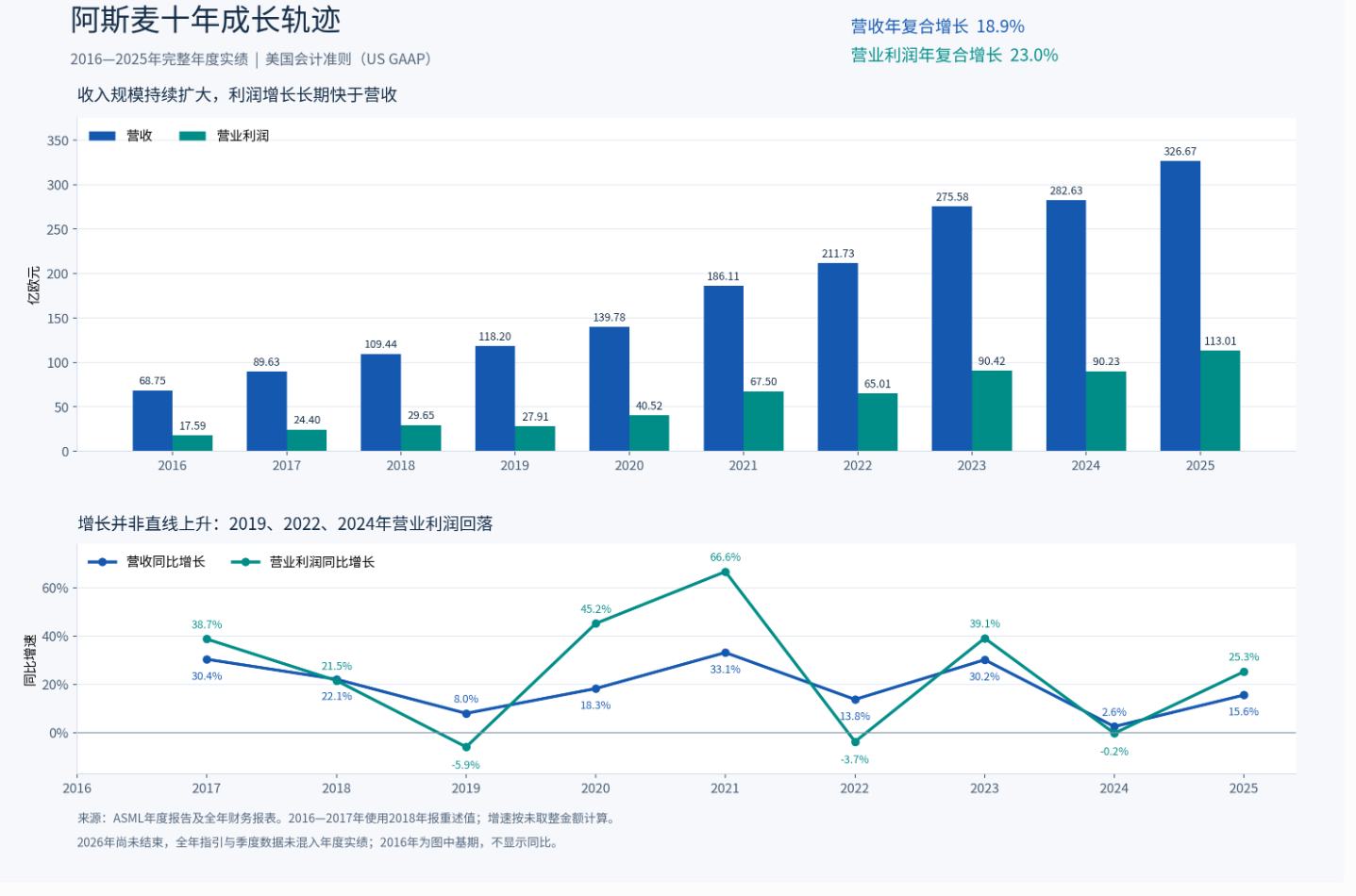Click the blue revenue bar labeled 89.63
This screenshot has height=896, width=1356.
point(267,411)
